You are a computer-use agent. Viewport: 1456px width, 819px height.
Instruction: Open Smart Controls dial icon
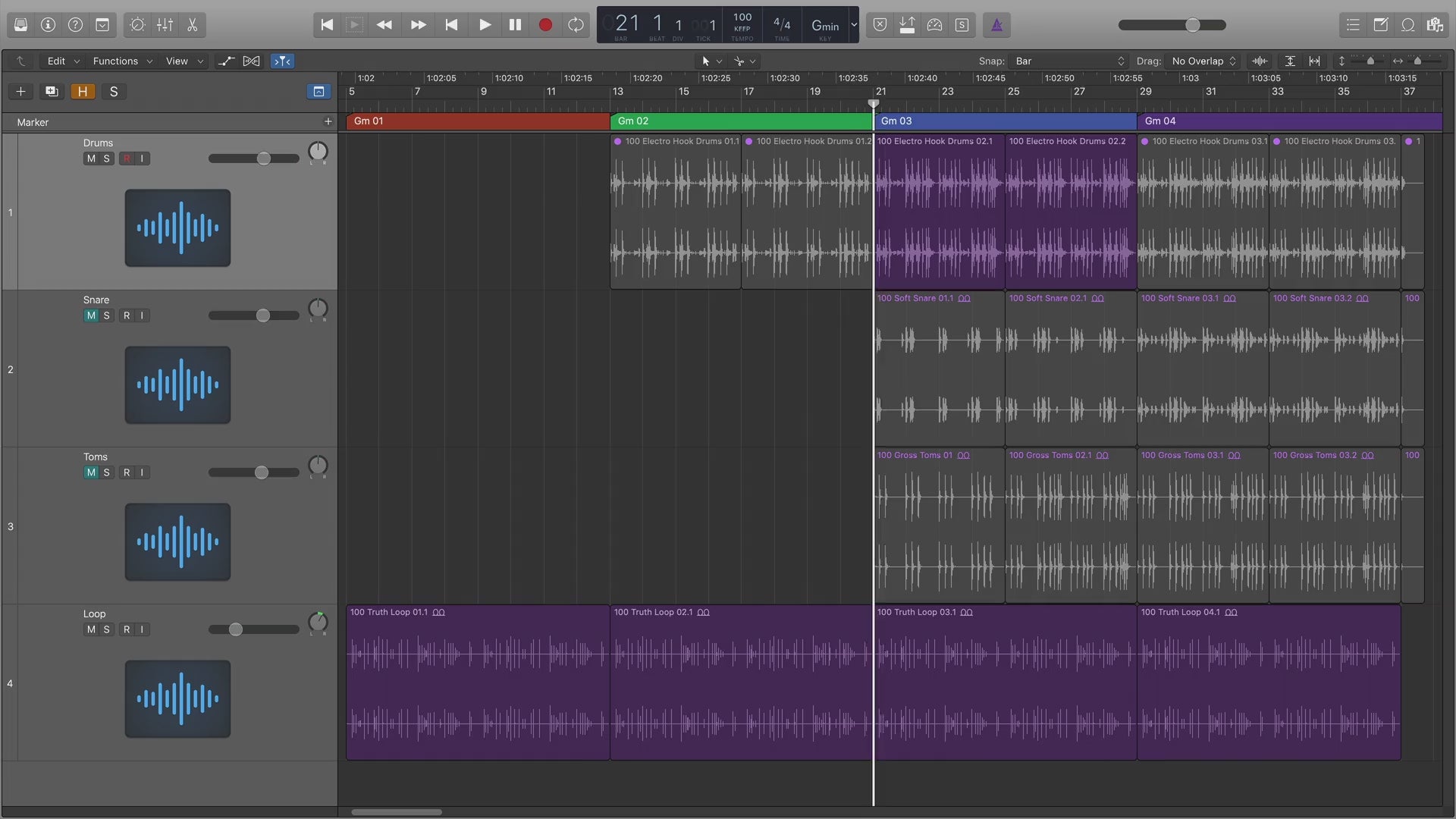pos(137,25)
